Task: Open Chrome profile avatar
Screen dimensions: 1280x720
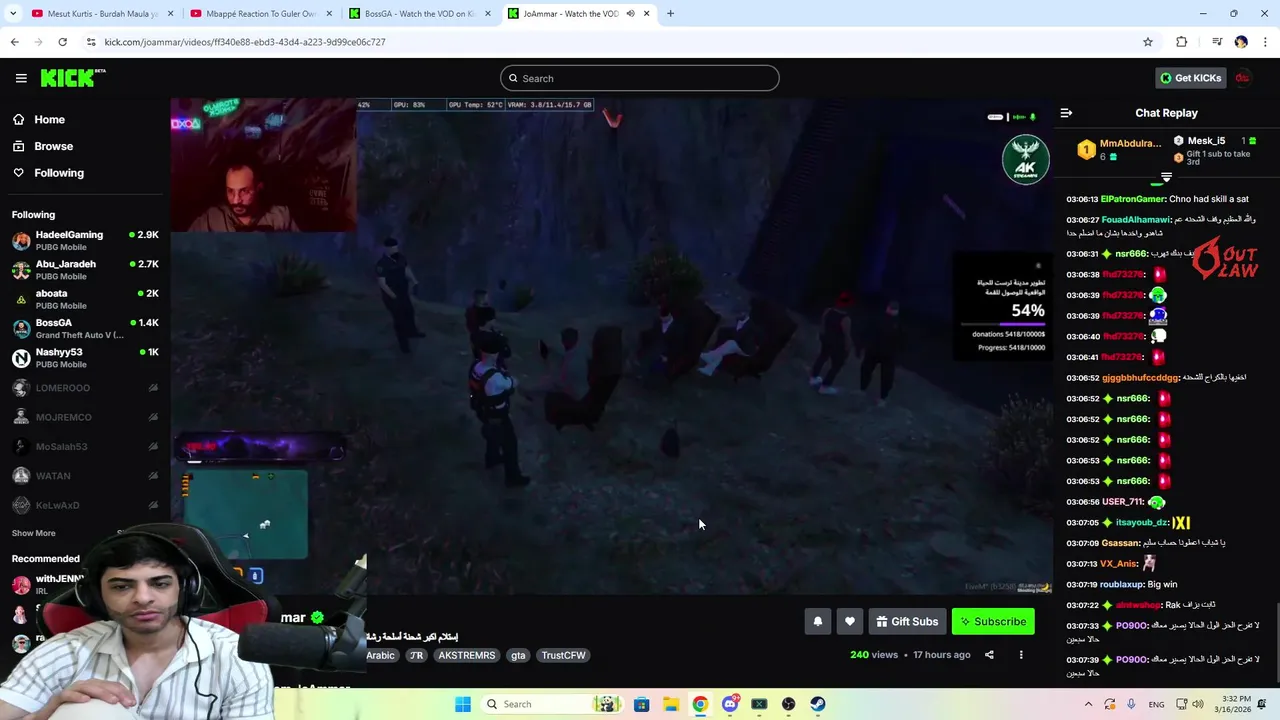Action: (x=1241, y=42)
